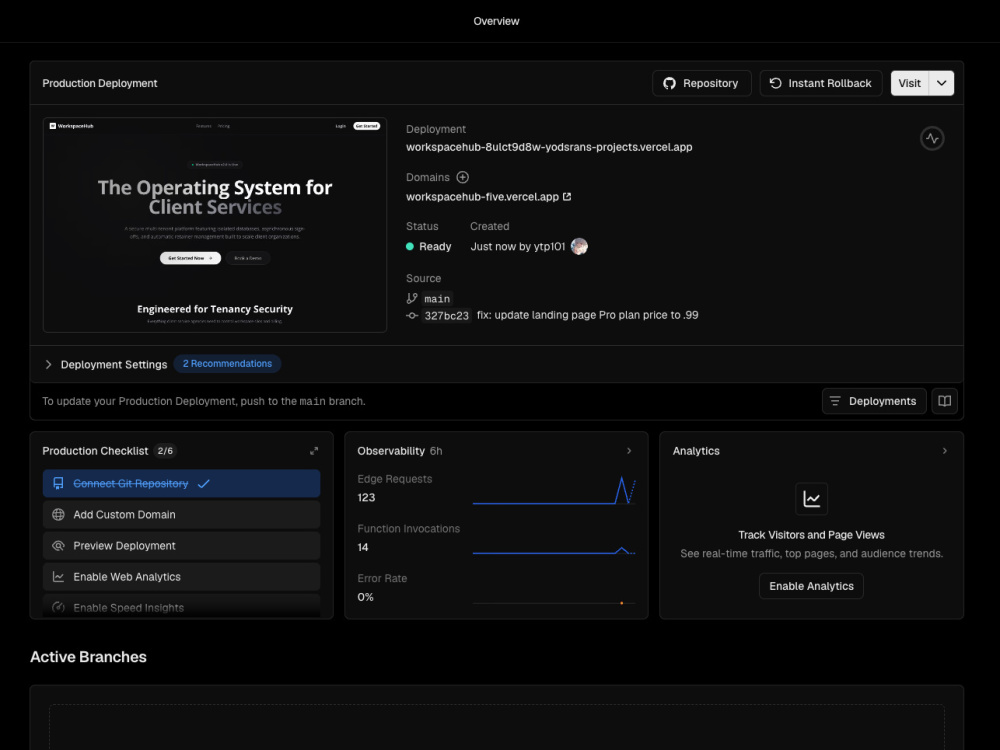Image resolution: width=1000 pixels, height=750 pixels.
Task: Open the Deployments list button
Action: [x=874, y=401]
